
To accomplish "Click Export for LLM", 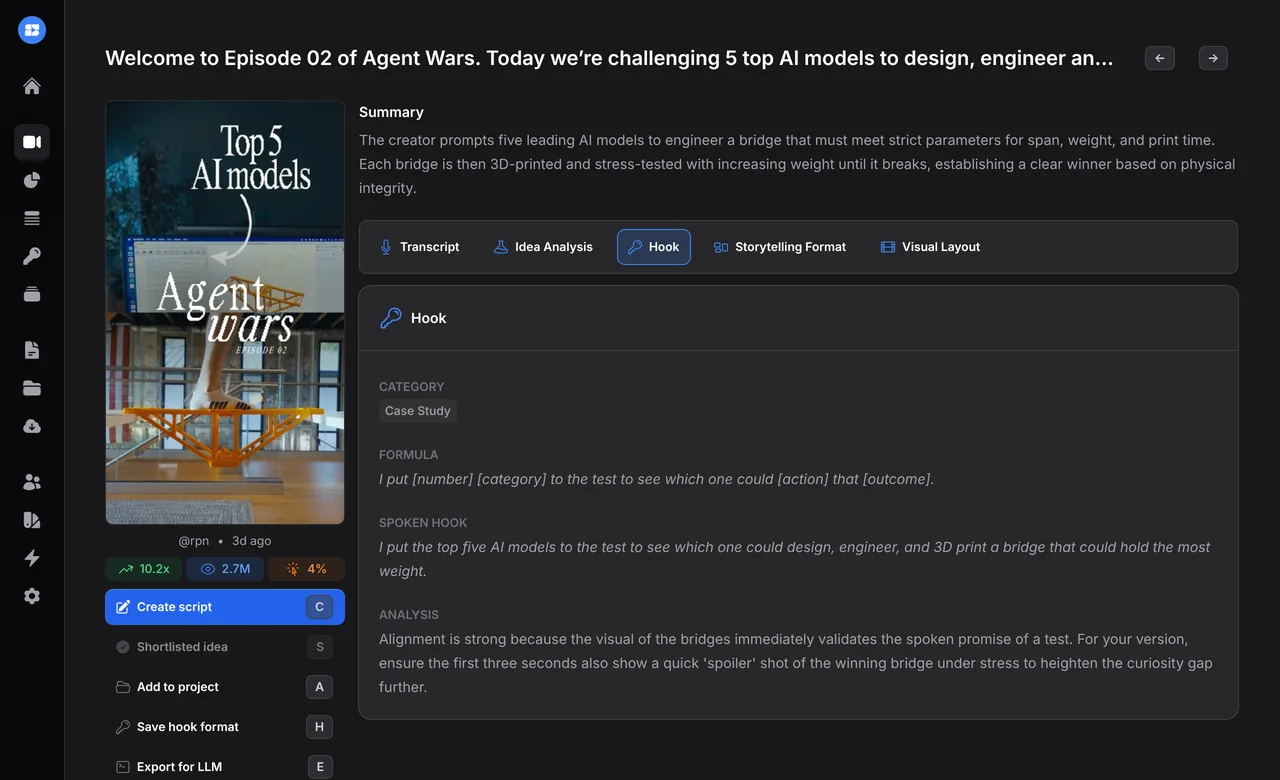I will point(225,767).
